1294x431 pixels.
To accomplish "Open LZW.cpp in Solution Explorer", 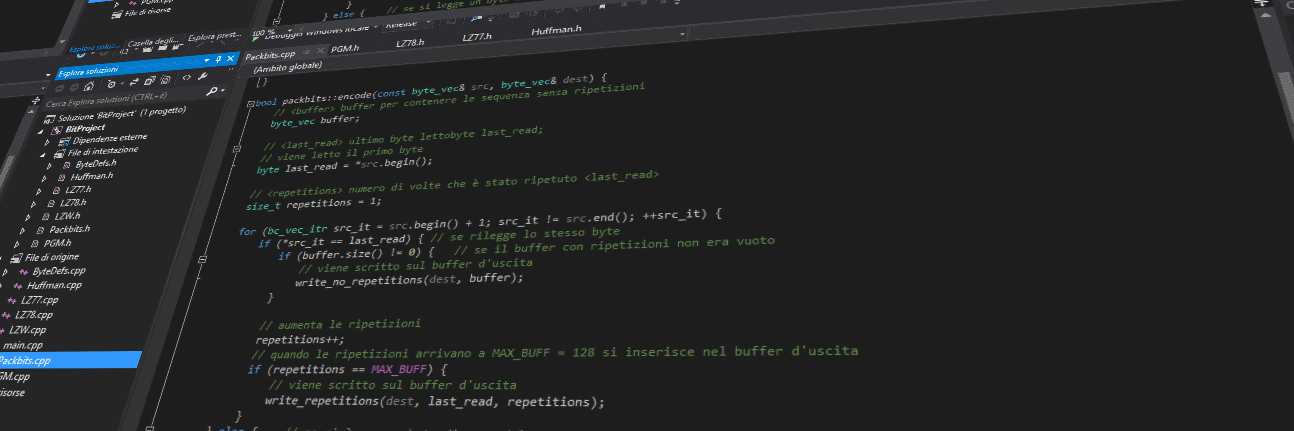I will click(28, 330).
